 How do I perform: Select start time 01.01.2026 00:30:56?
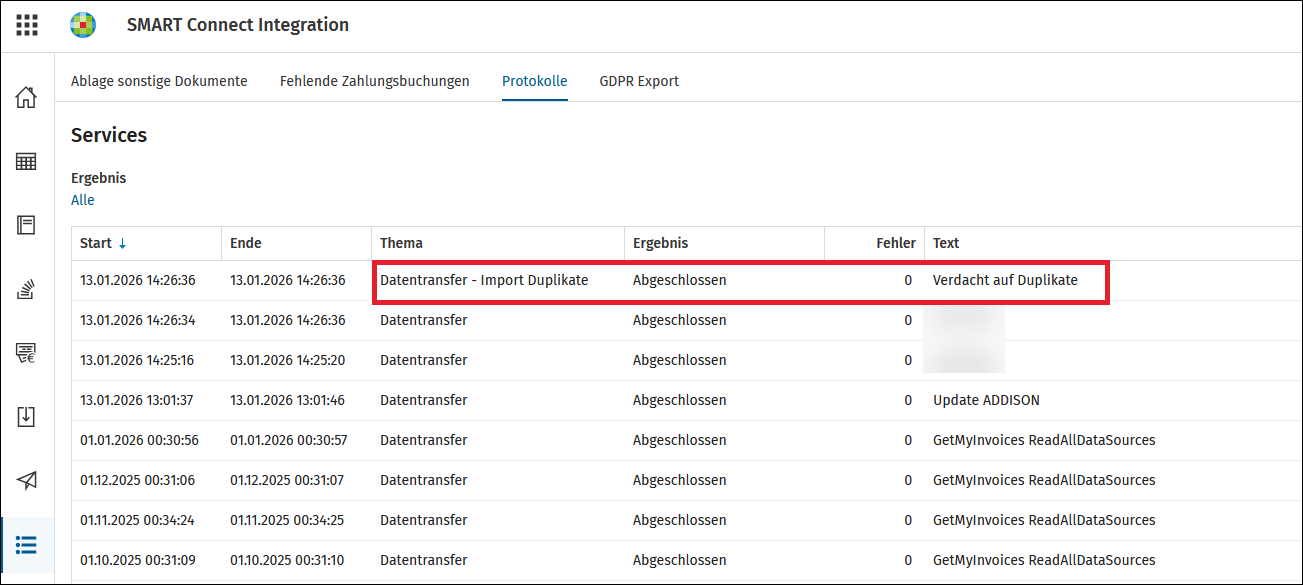click(x=139, y=441)
